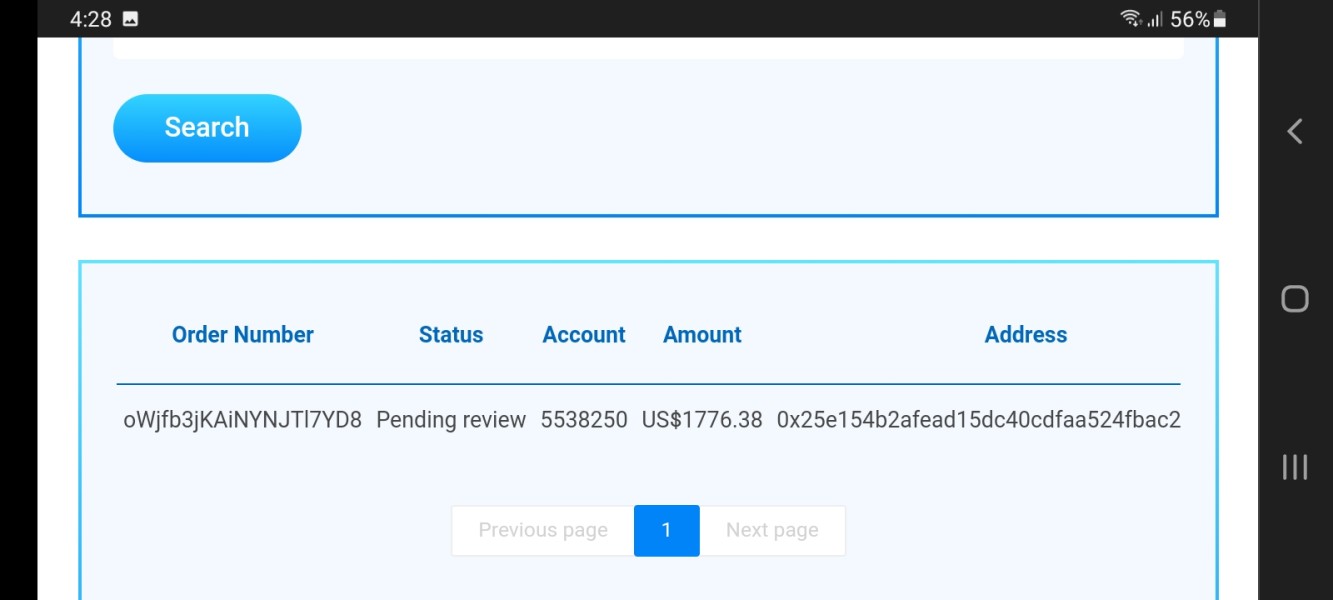Image resolution: width=1333 pixels, height=600 pixels.
Task: Click the Order Number column header
Action: coord(243,335)
